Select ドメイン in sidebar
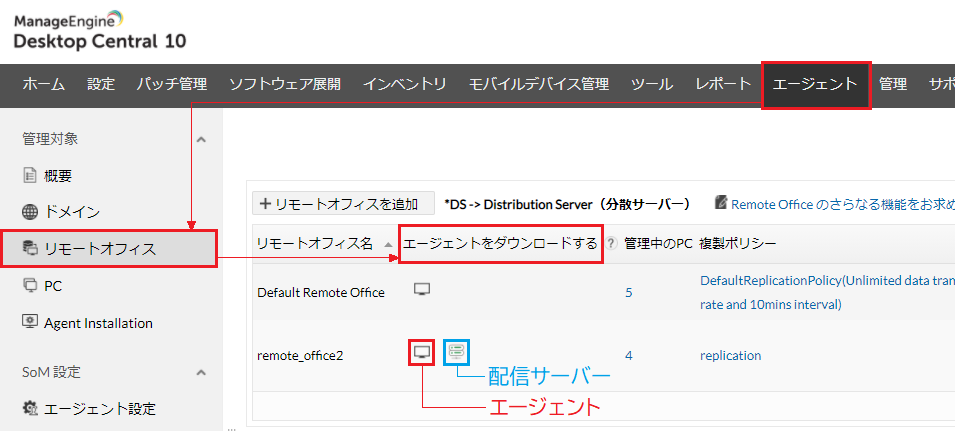The height and width of the screenshot is (431, 955). (72, 212)
